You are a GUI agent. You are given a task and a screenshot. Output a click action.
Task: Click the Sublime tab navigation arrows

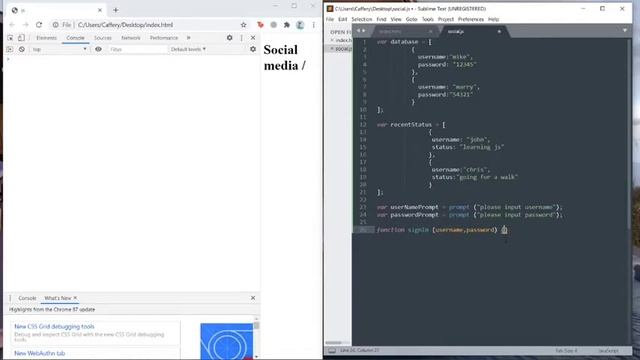pos(361,31)
